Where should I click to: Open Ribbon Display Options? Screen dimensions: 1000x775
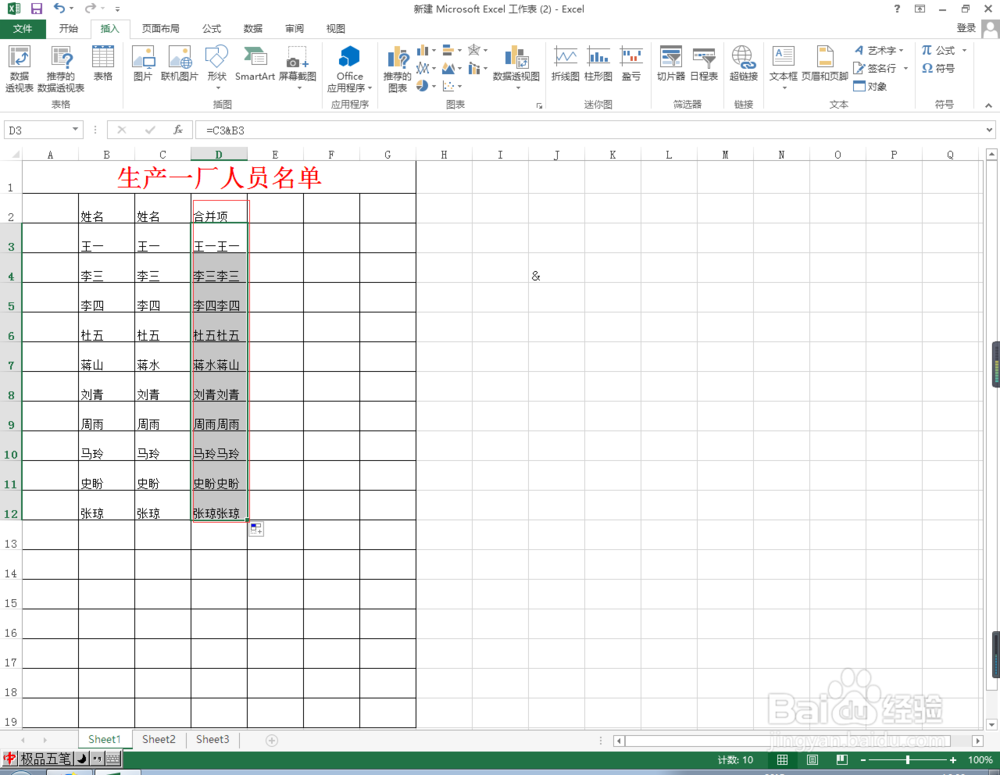[x=920, y=9]
